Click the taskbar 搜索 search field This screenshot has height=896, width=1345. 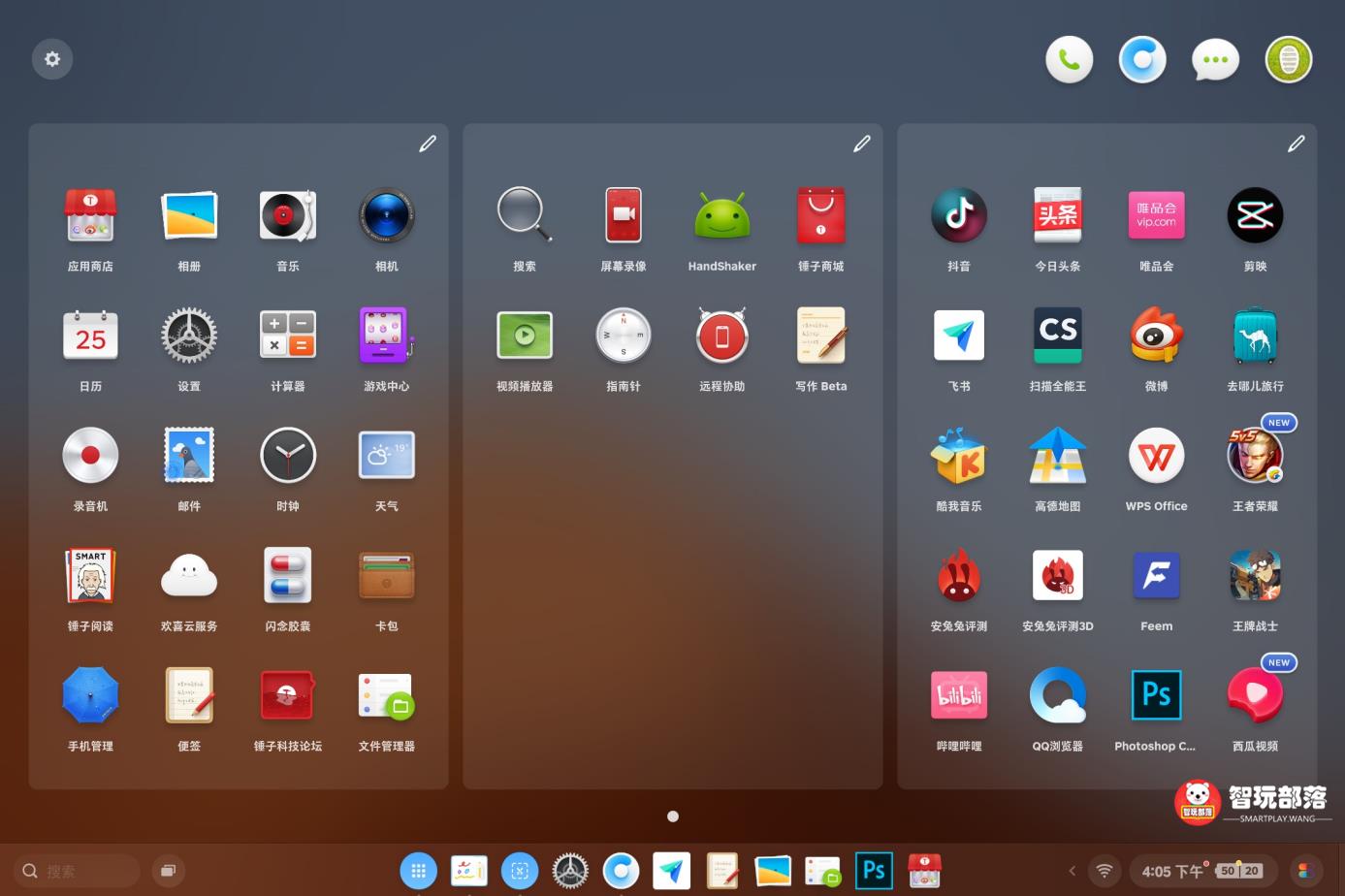77,871
